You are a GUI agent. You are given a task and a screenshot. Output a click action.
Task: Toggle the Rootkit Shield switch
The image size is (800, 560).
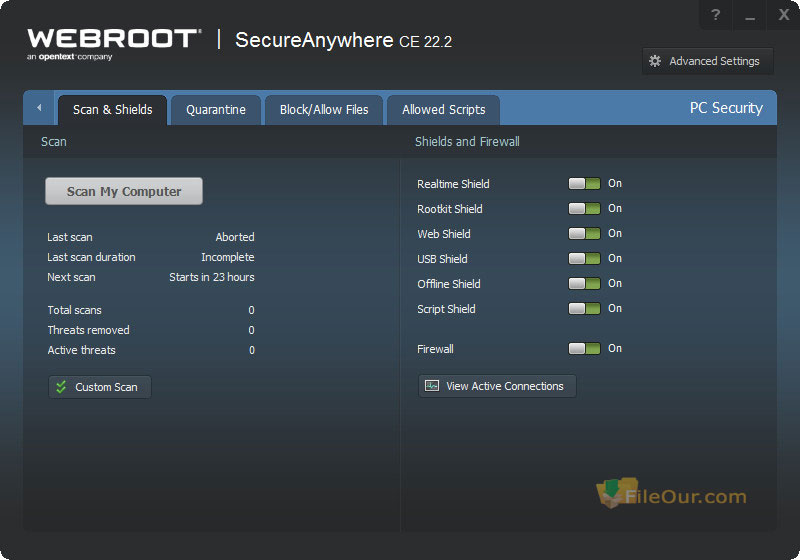click(x=584, y=209)
